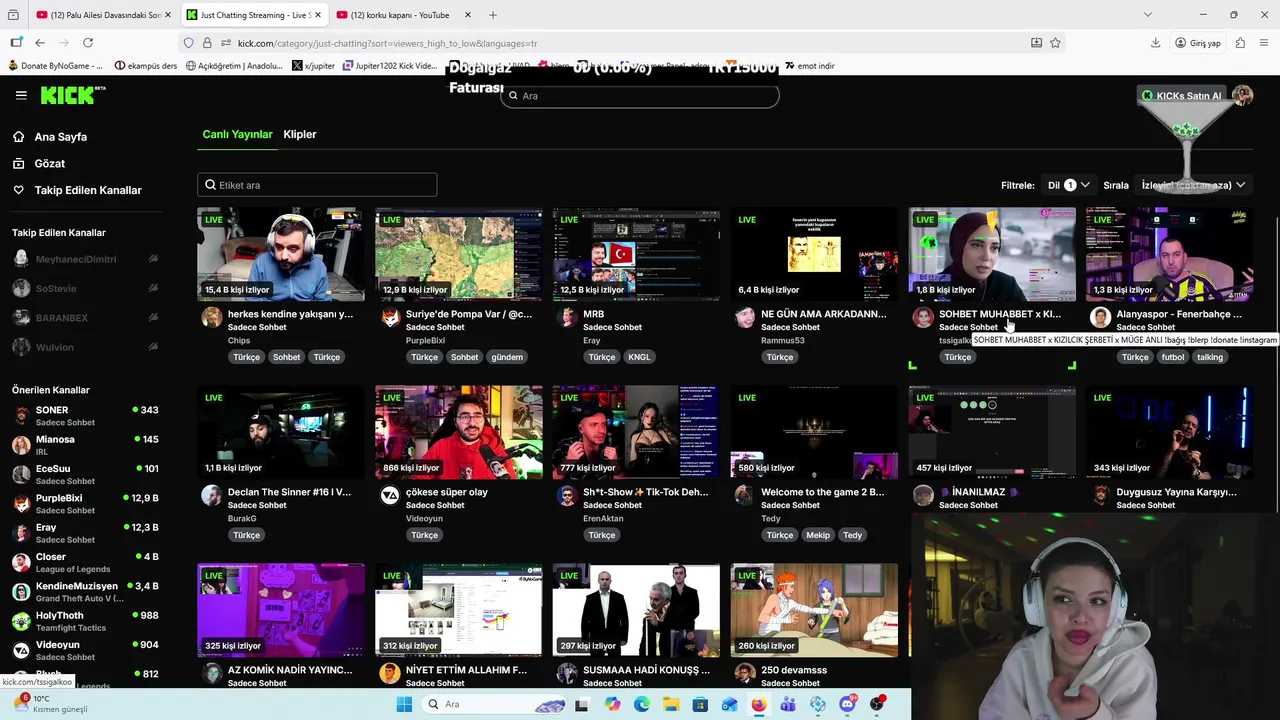Bookmark this page with the star icon
The height and width of the screenshot is (720, 1280).
pyautogui.click(x=1055, y=43)
